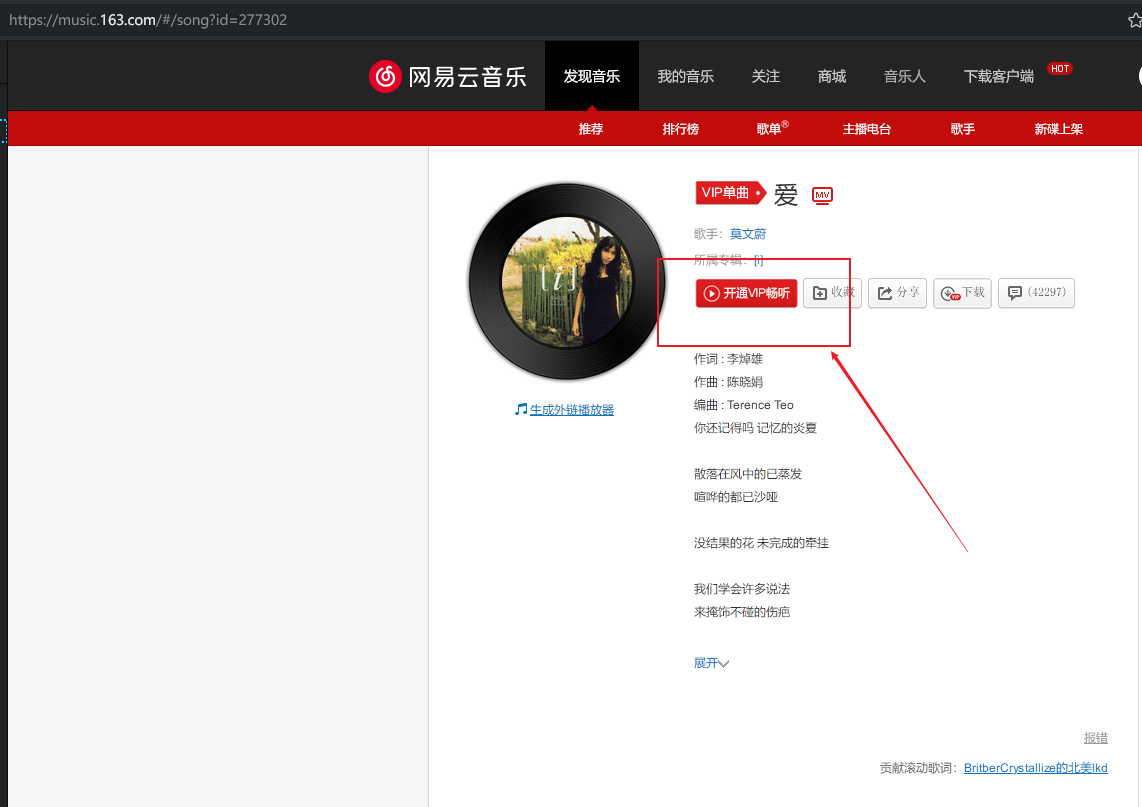This screenshot has height=807, width=1142.
Task: Open the album link [i]
Action: (758, 260)
